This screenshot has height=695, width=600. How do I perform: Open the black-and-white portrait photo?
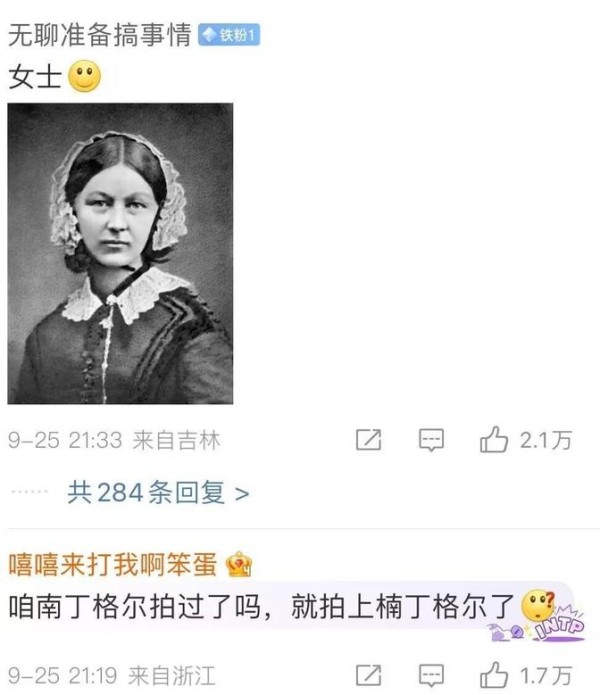120,254
